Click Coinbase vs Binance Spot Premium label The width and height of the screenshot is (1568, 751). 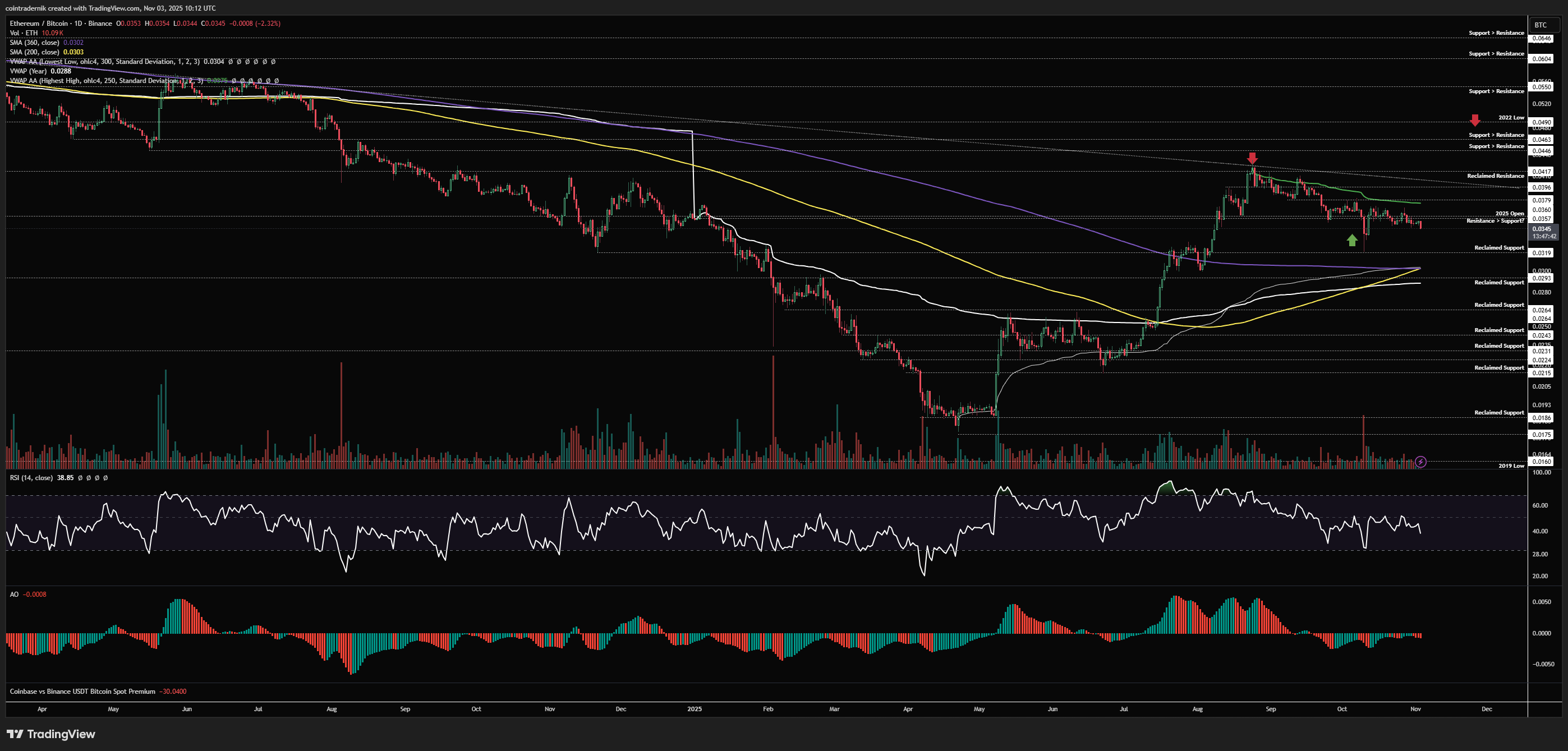coord(82,692)
